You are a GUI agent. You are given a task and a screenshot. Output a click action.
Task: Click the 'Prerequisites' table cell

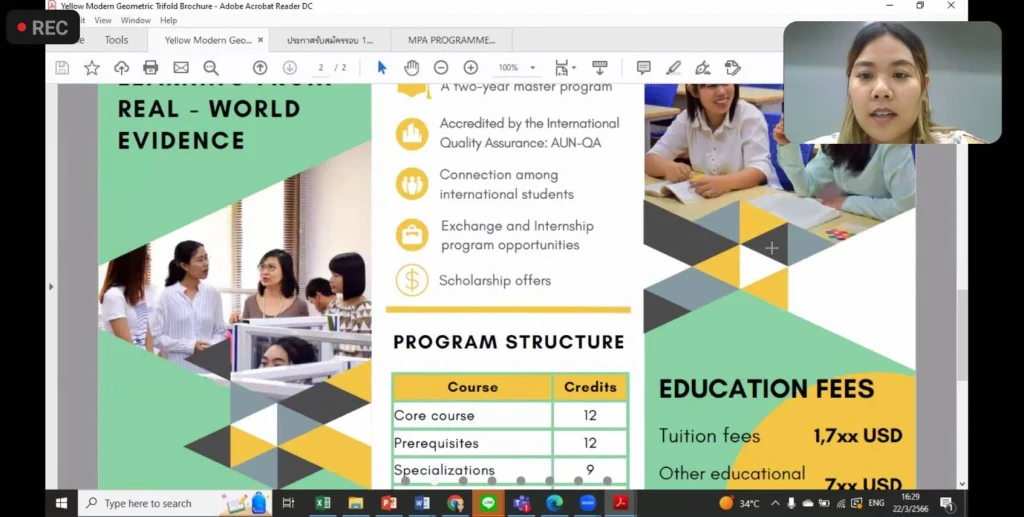[x=472, y=443]
